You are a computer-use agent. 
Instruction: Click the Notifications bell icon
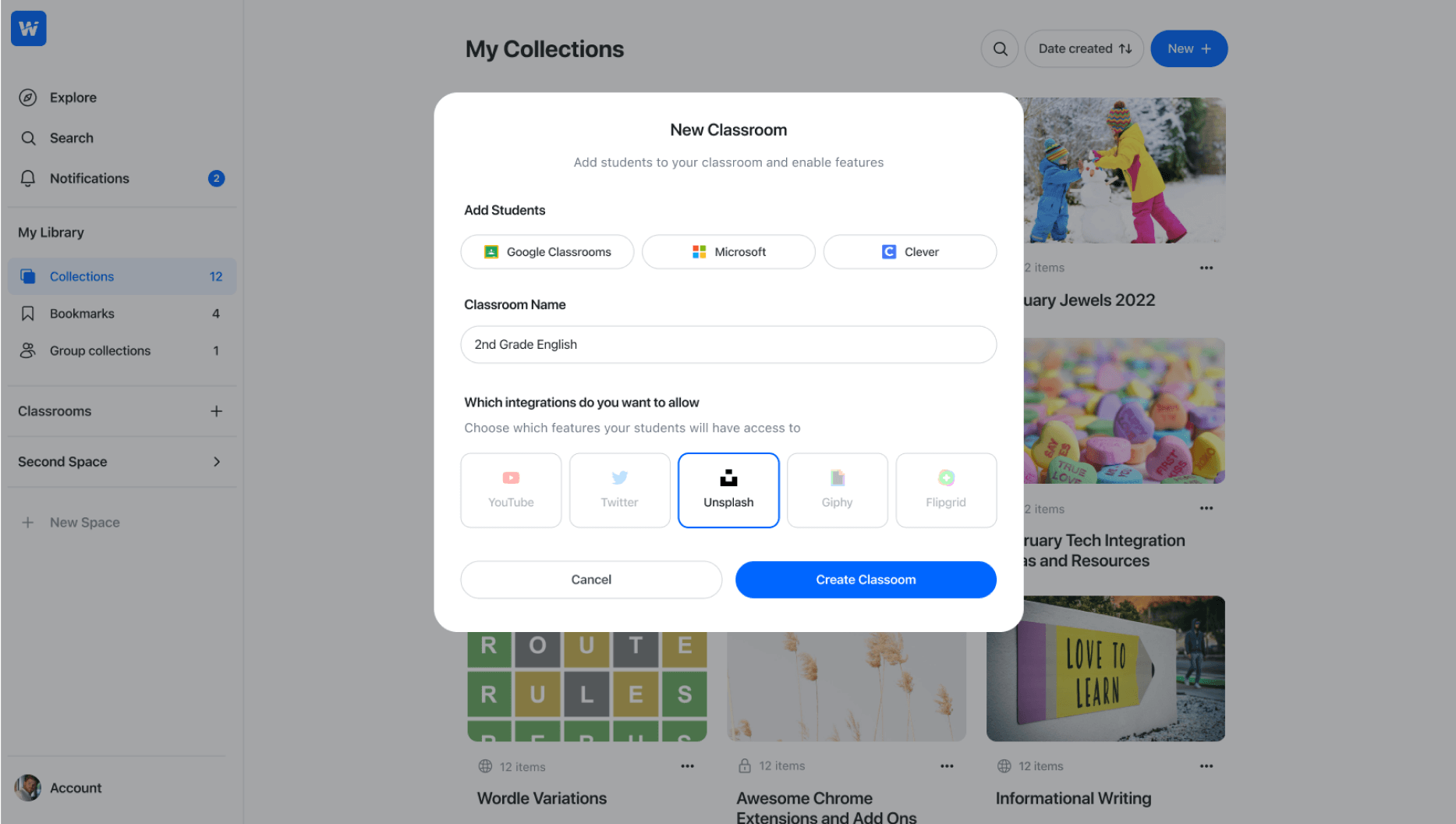[x=28, y=179]
